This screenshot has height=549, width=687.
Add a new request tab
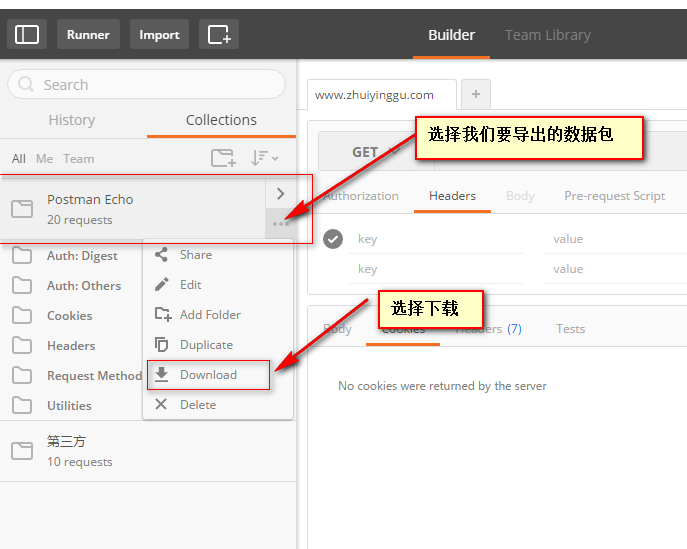(x=476, y=94)
